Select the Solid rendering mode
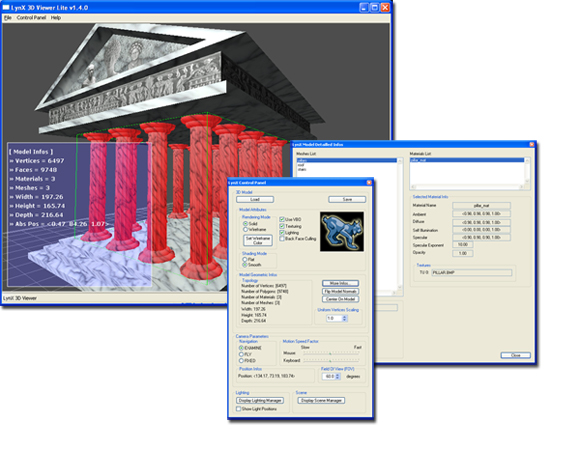Image resolution: width=580 pixels, height=451 pixels. (x=245, y=224)
